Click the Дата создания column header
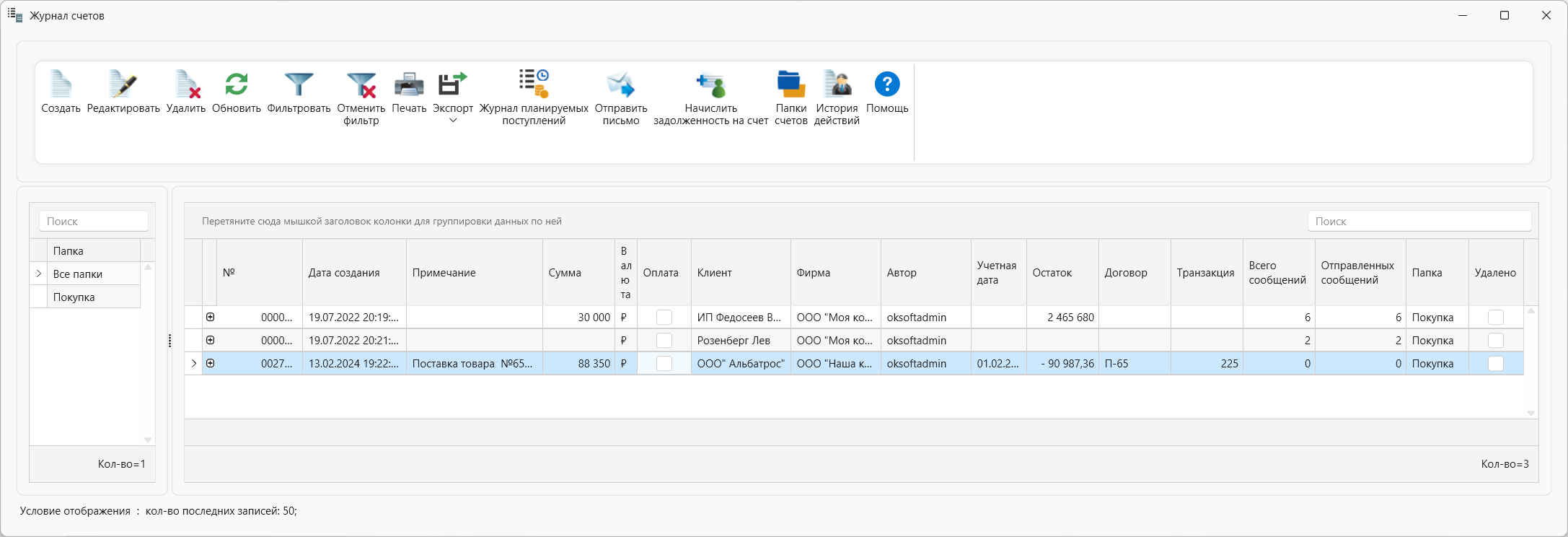 click(344, 273)
